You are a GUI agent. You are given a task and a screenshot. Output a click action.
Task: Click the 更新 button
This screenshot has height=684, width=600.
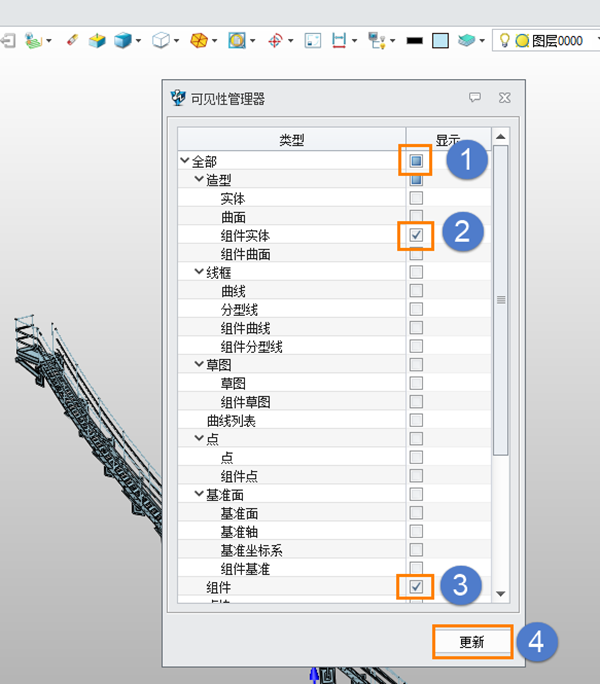[472, 642]
